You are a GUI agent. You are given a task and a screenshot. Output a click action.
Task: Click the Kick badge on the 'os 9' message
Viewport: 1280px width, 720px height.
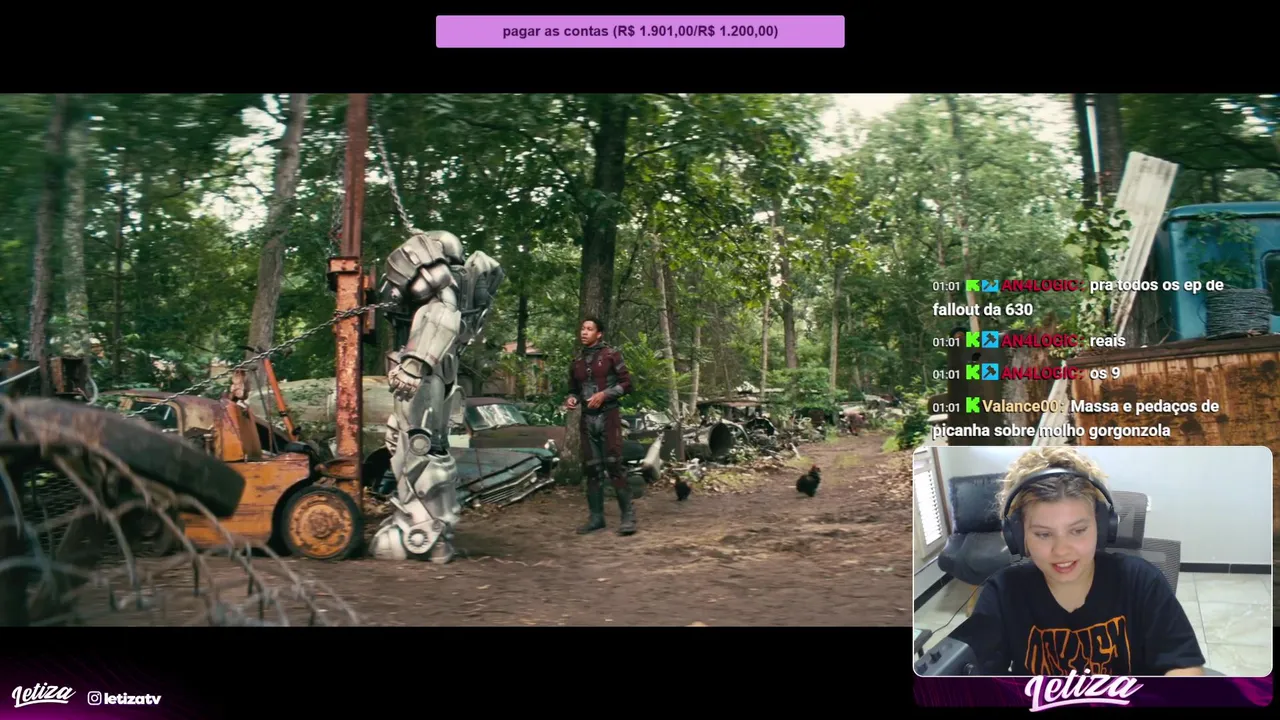click(973, 373)
